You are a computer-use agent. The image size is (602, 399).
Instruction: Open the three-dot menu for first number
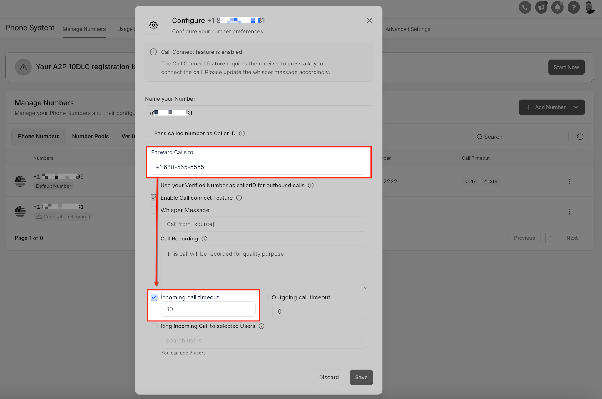(569, 181)
